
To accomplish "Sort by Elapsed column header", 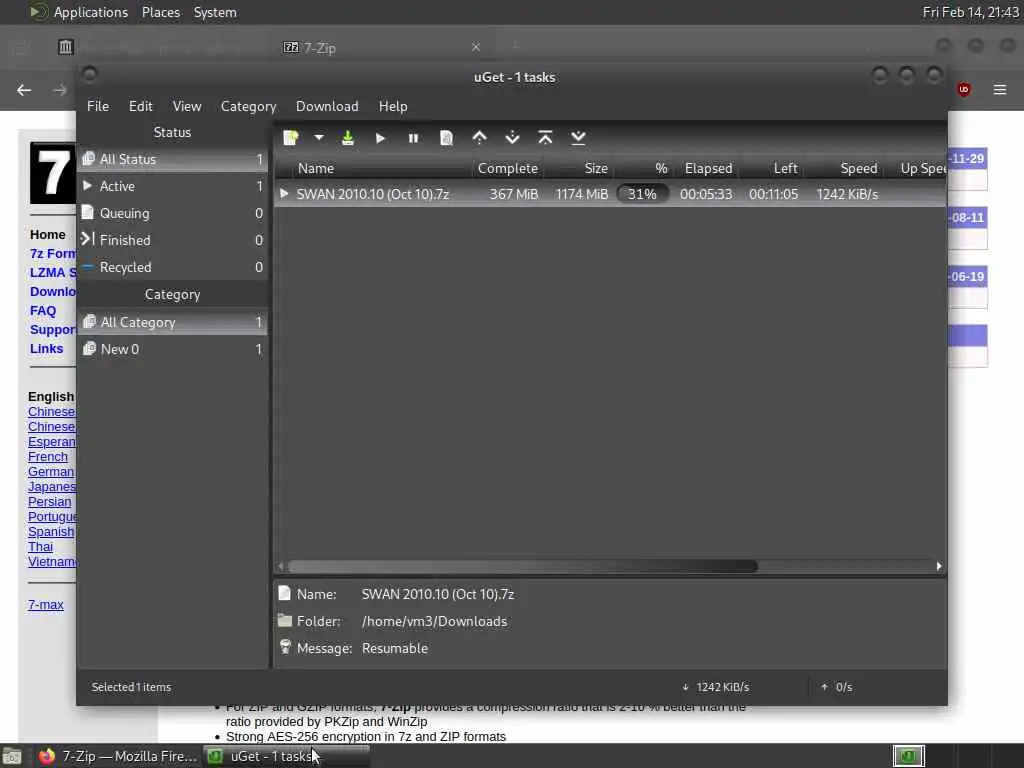I will click(708, 168).
